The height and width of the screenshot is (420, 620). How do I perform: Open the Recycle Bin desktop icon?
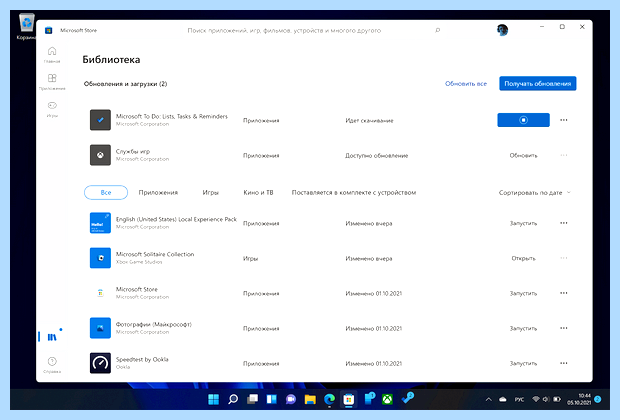point(26,26)
